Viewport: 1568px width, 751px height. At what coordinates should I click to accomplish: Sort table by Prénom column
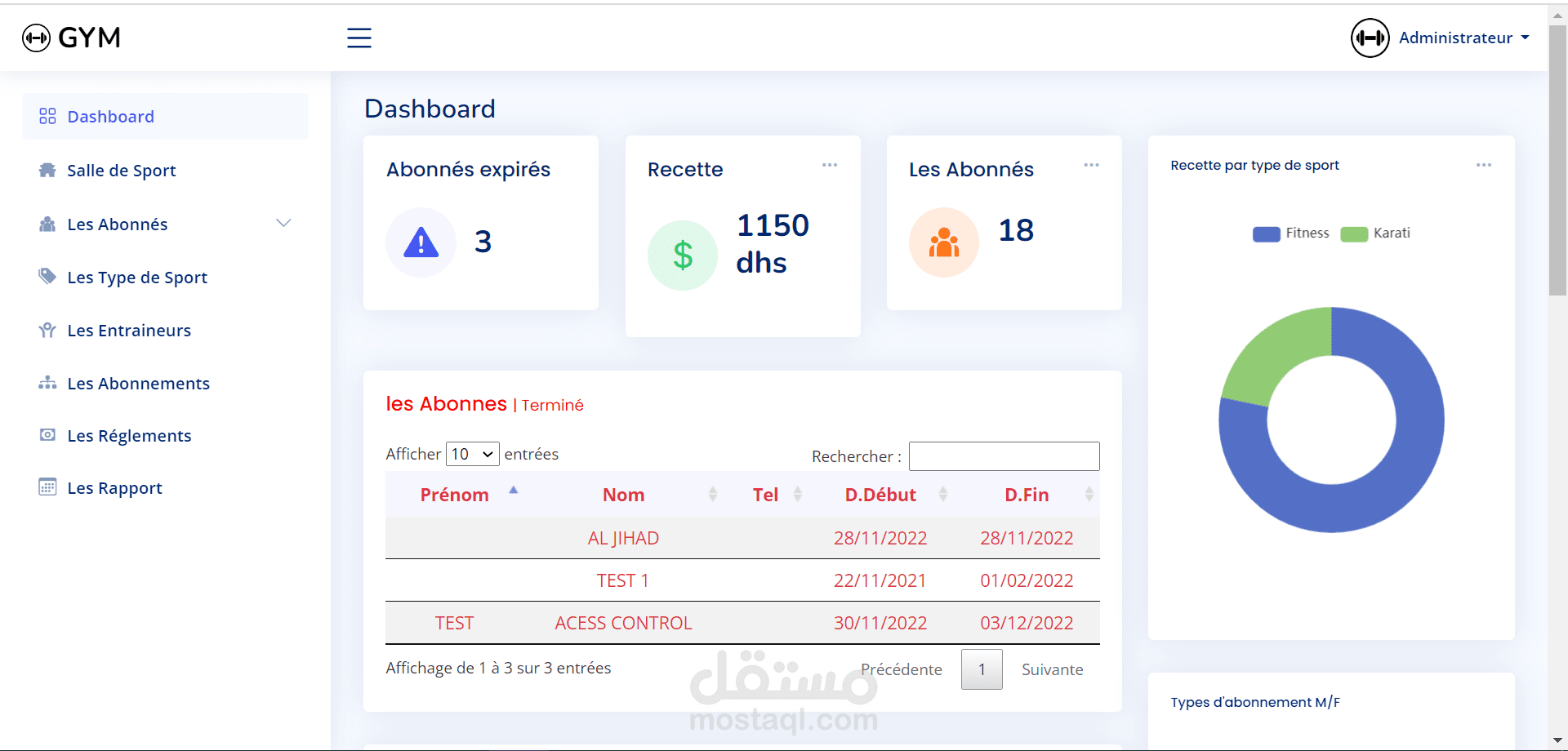click(454, 495)
